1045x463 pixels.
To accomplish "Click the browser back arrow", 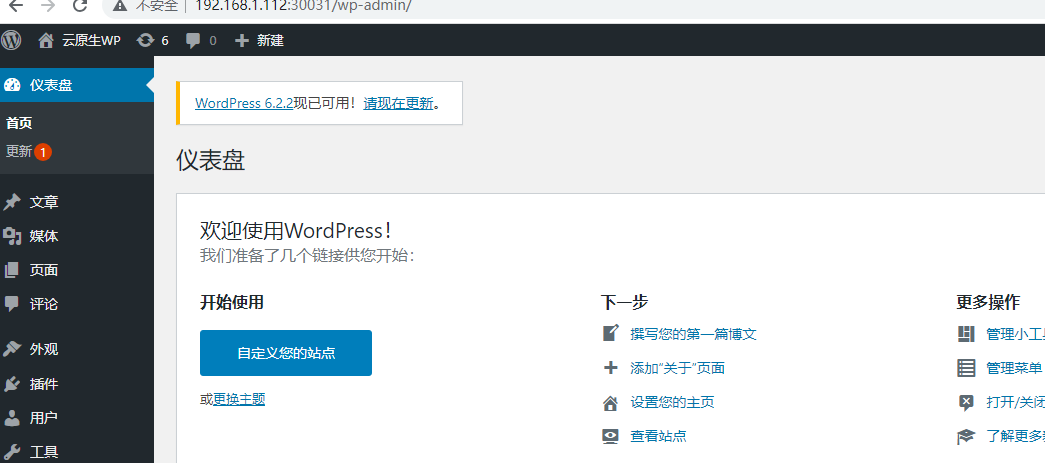I will coord(15,6).
